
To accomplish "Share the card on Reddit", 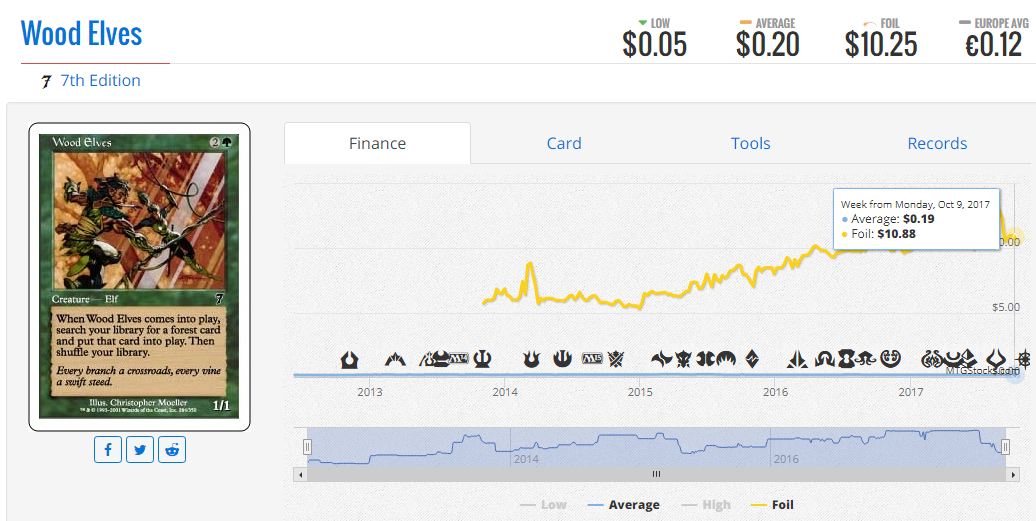I will pos(172,450).
